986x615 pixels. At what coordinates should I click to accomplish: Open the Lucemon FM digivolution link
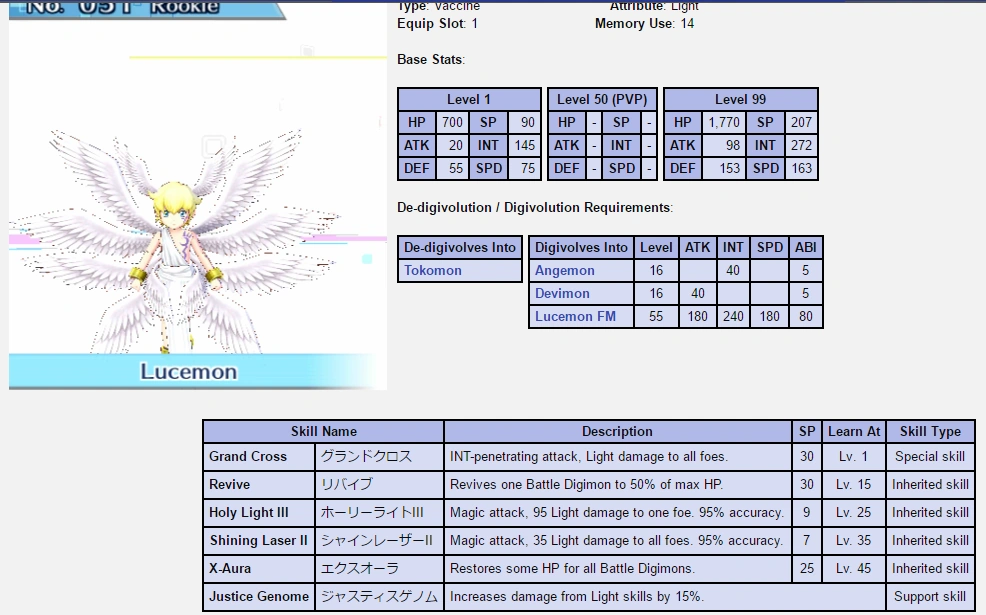pyautogui.click(x=575, y=316)
